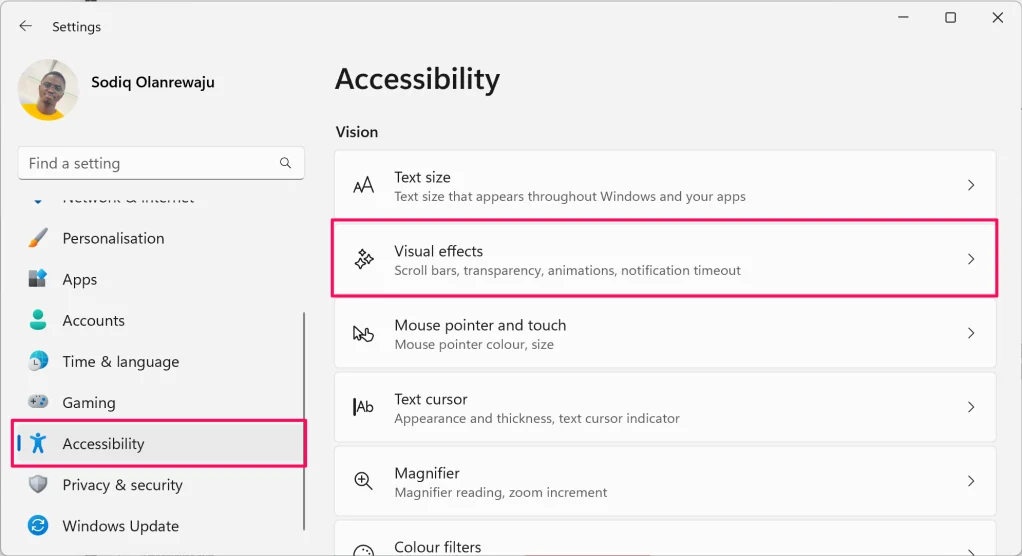Click the Gaming controller icon

(38, 402)
